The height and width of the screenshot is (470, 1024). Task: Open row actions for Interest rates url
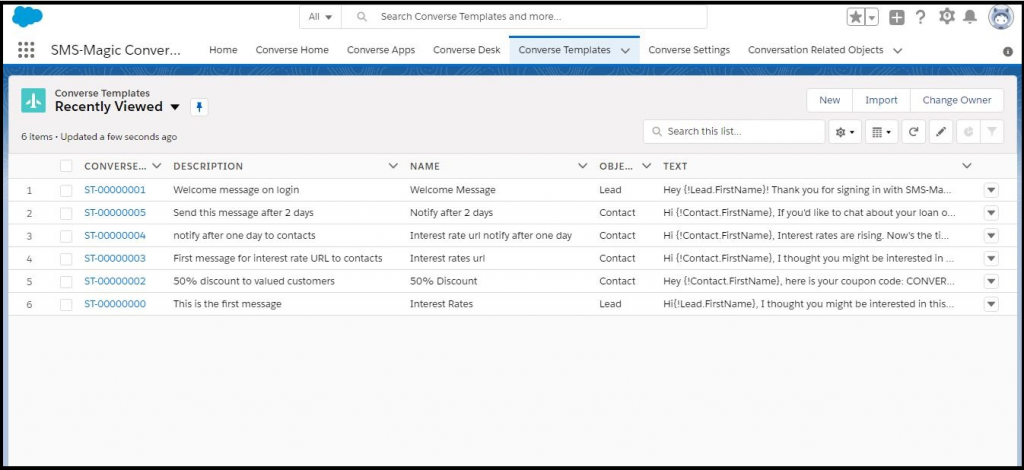991,258
